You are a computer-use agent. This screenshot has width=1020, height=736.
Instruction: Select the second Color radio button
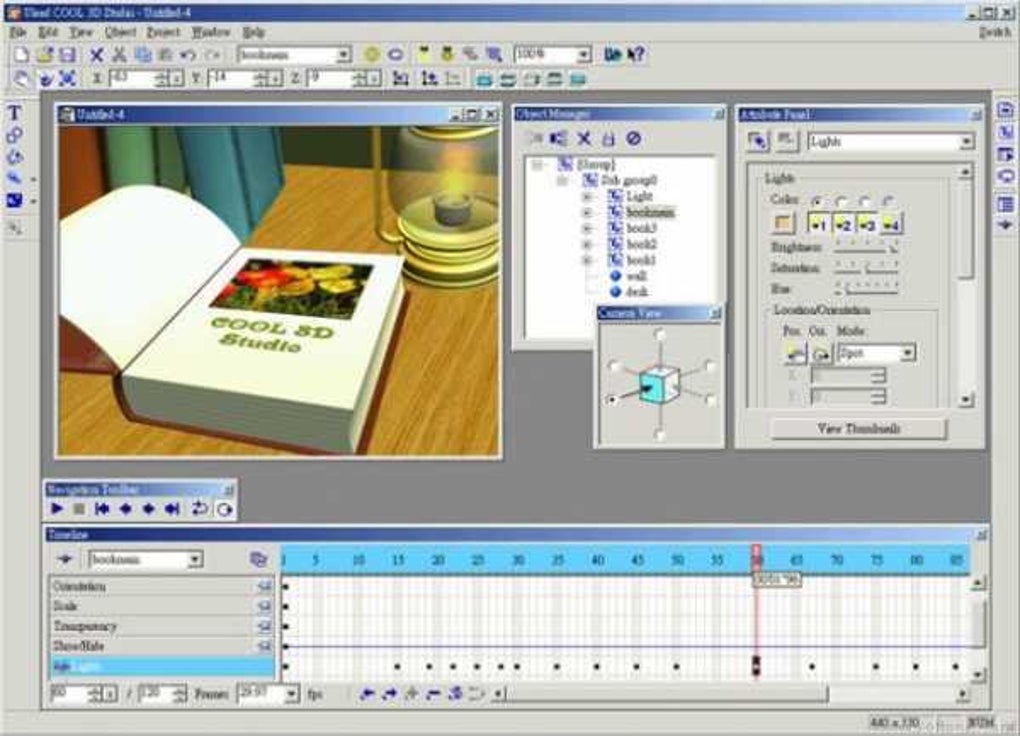click(840, 200)
